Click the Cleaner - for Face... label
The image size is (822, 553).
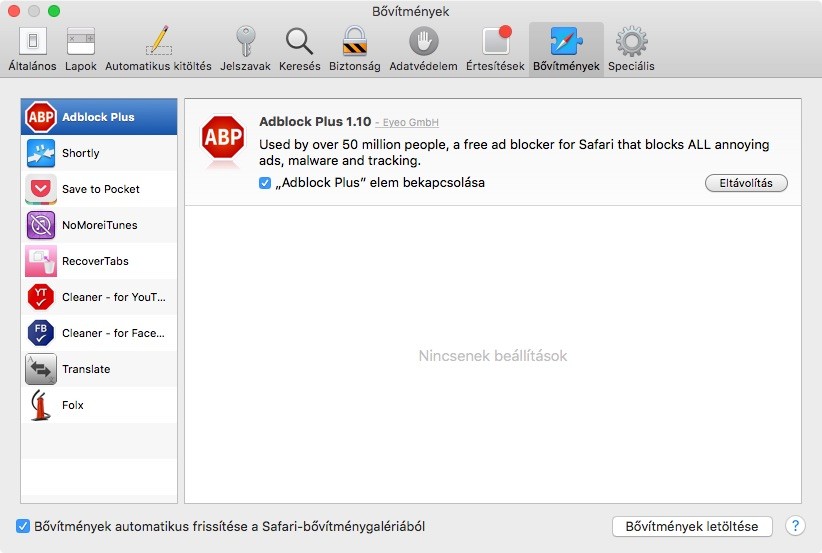pyautogui.click(x=113, y=333)
